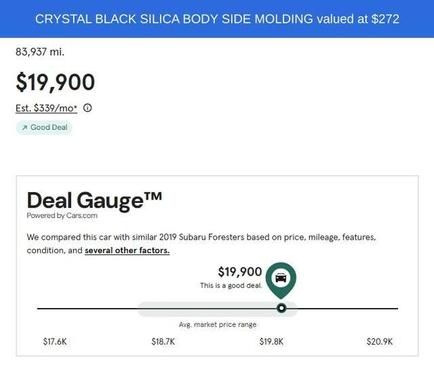This screenshot has width=434, height=378.
Task: Click the Powered by Cars.com text
Action: (62, 216)
